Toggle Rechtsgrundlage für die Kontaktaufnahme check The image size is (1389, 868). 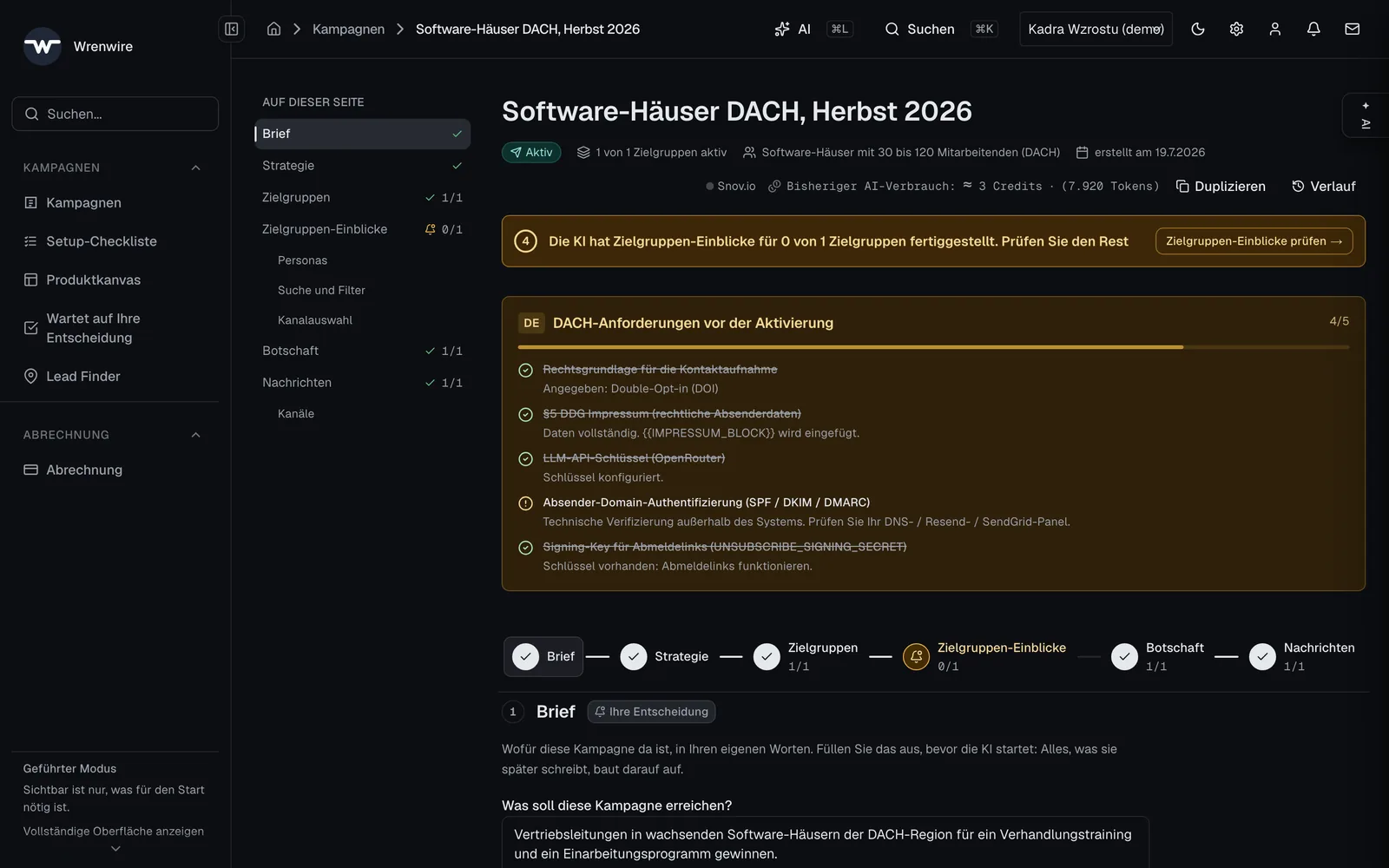525,370
